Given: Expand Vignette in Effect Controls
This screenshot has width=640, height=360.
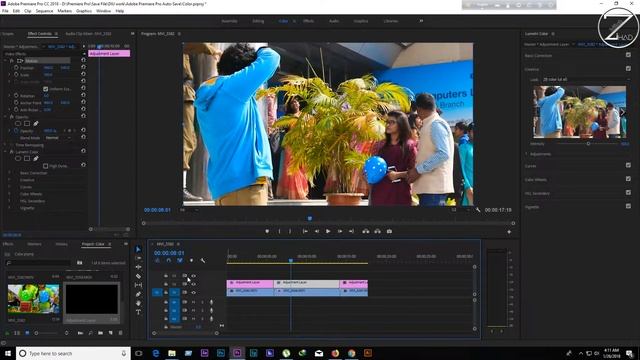Looking at the screenshot, I should pos(10,208).
